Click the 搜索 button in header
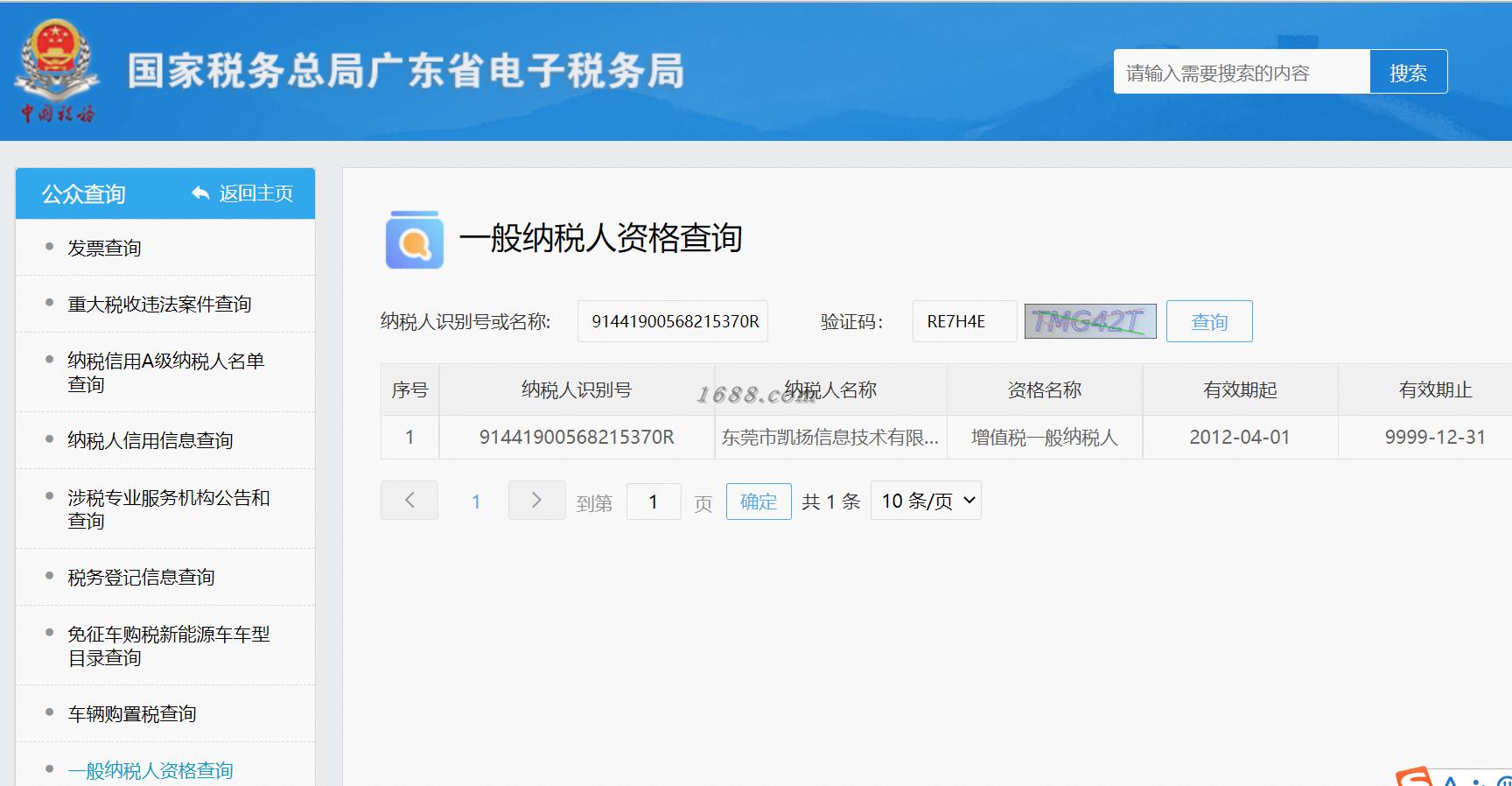Screen dimensions: 1512x786 click(x=1408, y=72)
